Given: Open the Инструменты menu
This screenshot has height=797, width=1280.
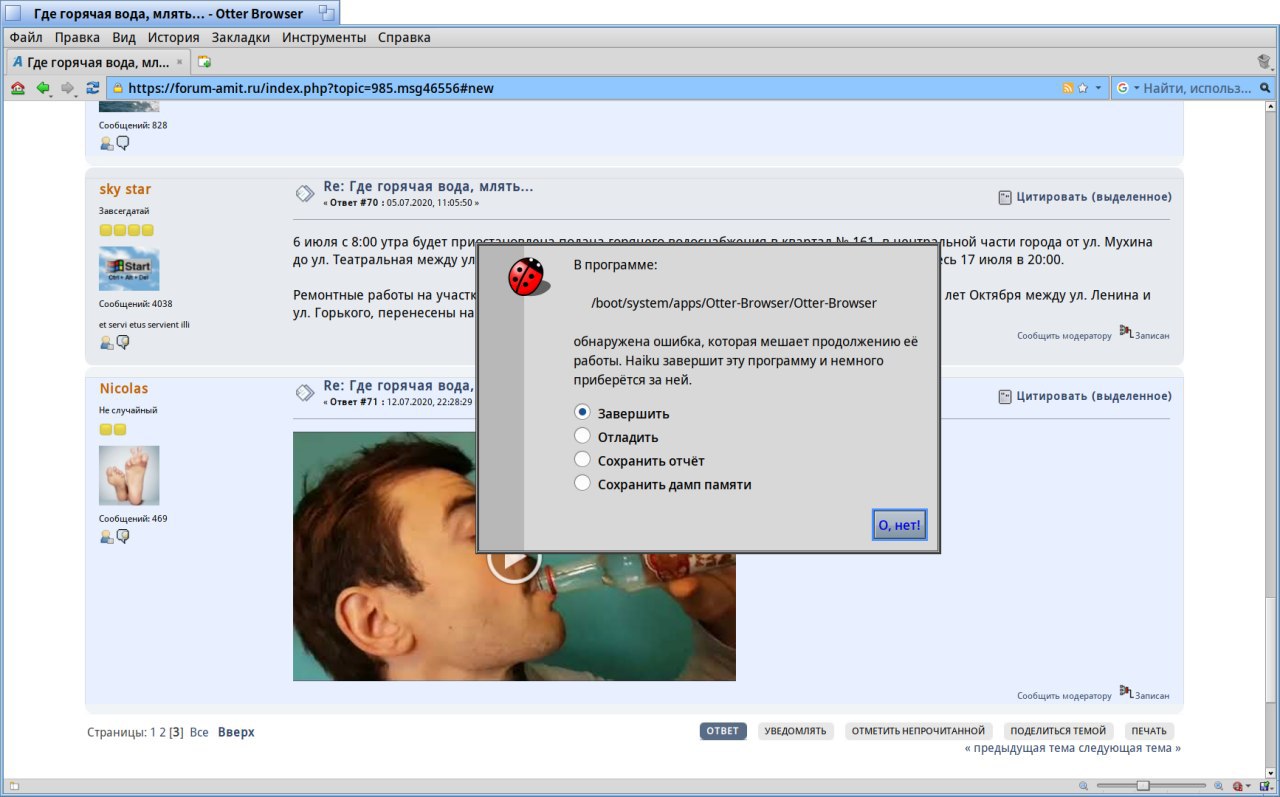Looking at the screenshot, I should pyautogui.click(x=324, y=37).
